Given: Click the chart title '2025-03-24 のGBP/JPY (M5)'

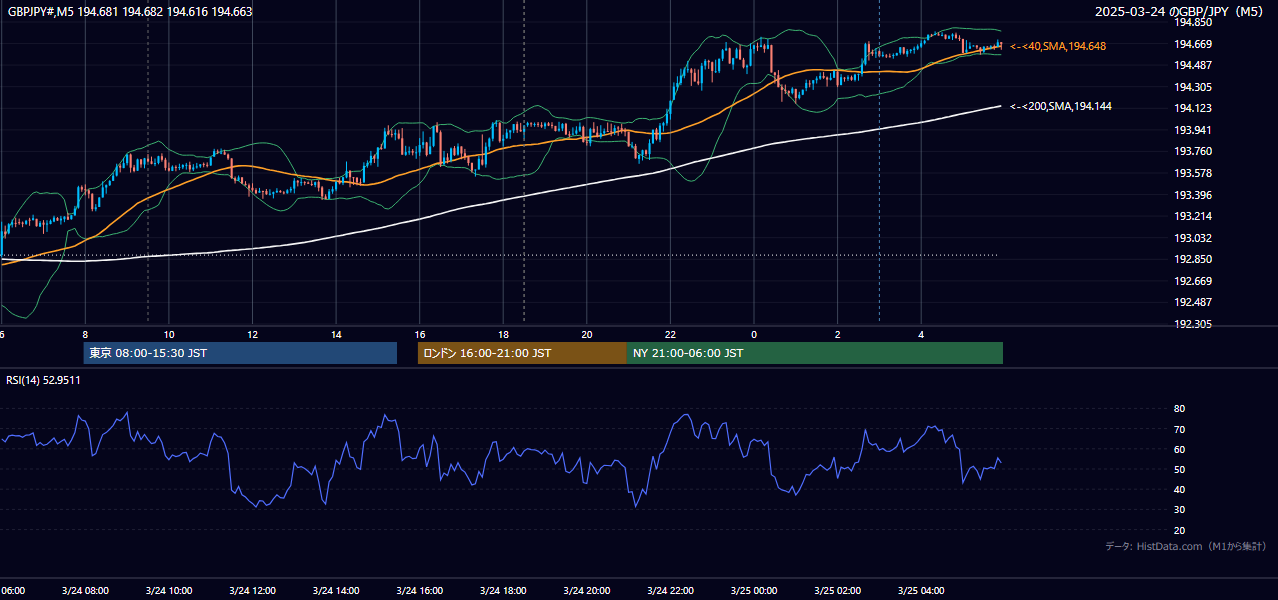Looking at the screenshot, I should pyautogui.click(x=1179, y=12).
